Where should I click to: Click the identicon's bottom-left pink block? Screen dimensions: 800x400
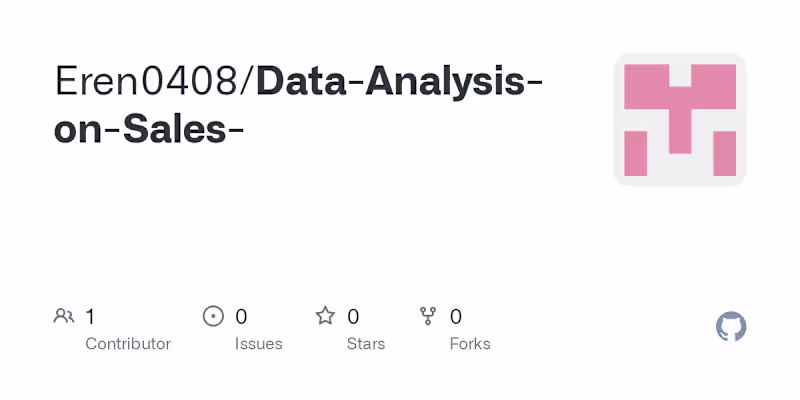pos(635,153)
